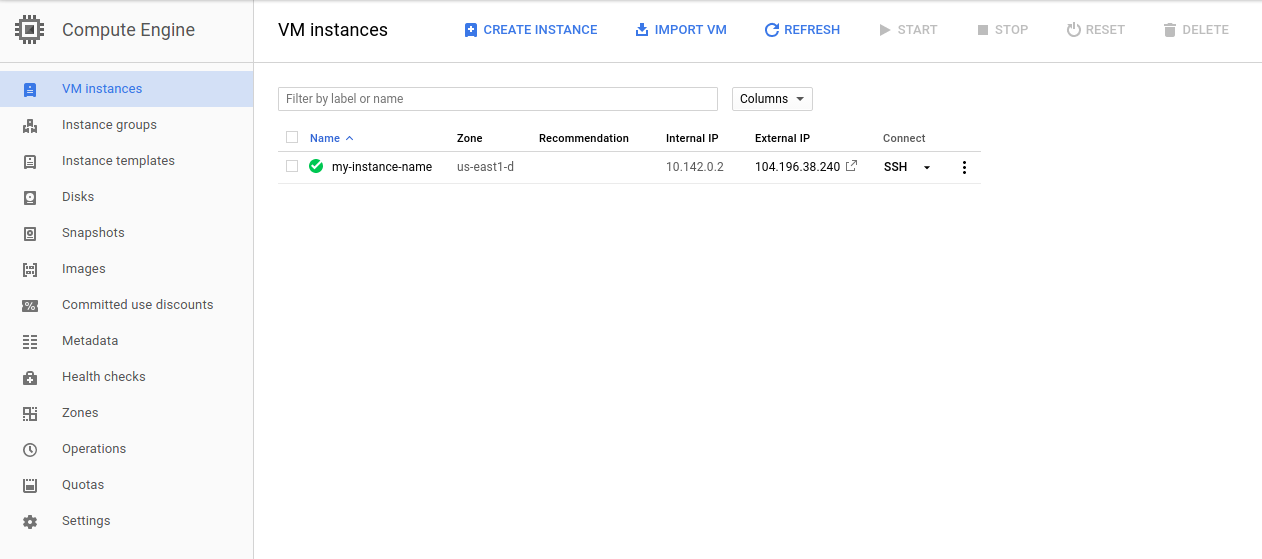Click the Instance groups sidebar icon
Viewport: 1262px width, 559px height.
click(x=30, y=125)
